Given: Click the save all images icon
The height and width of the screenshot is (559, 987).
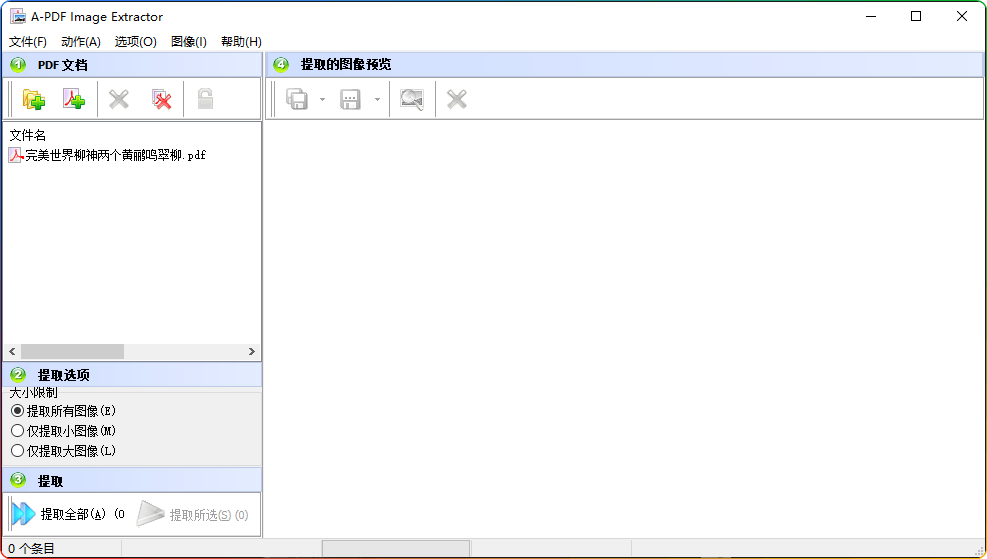Looking at the screenshot, I should 298,99.
